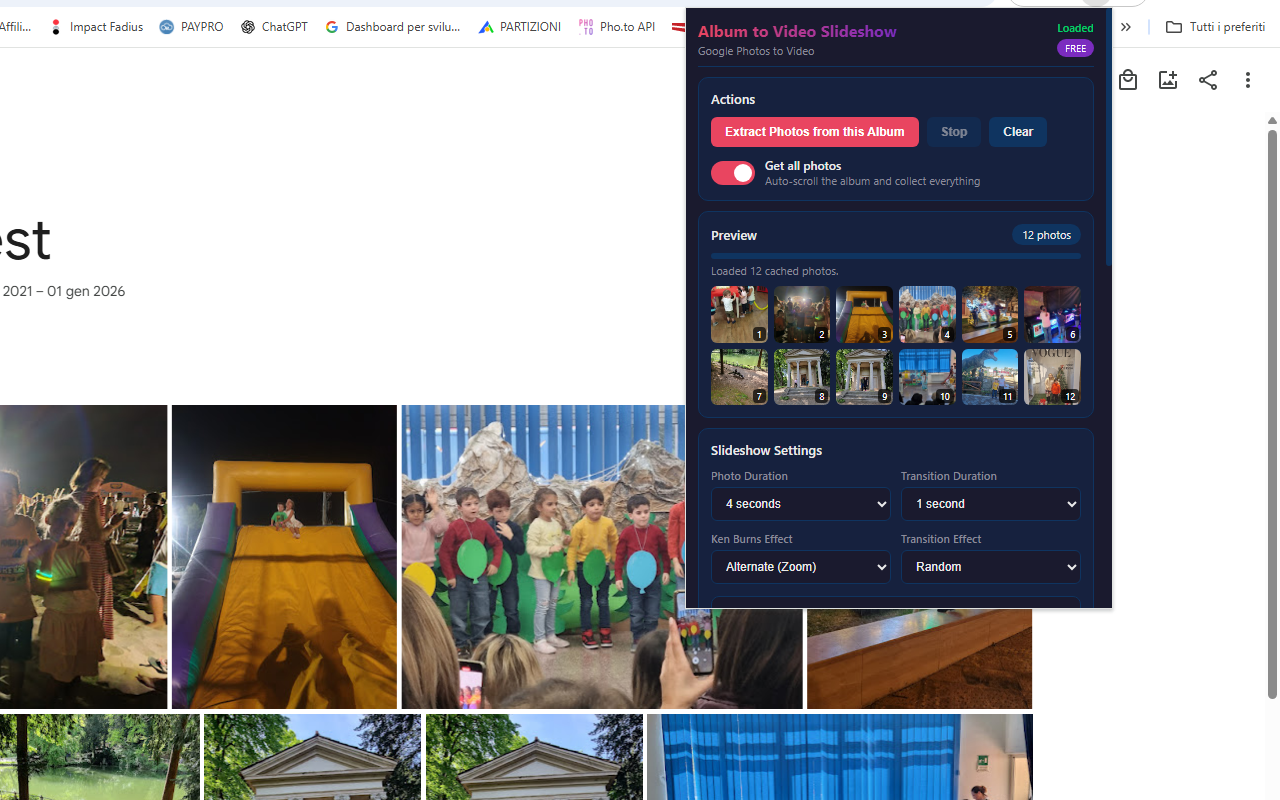The image size is (1280, 800).
Task: Open the Photo Duration dropdown
Action: 800,504
